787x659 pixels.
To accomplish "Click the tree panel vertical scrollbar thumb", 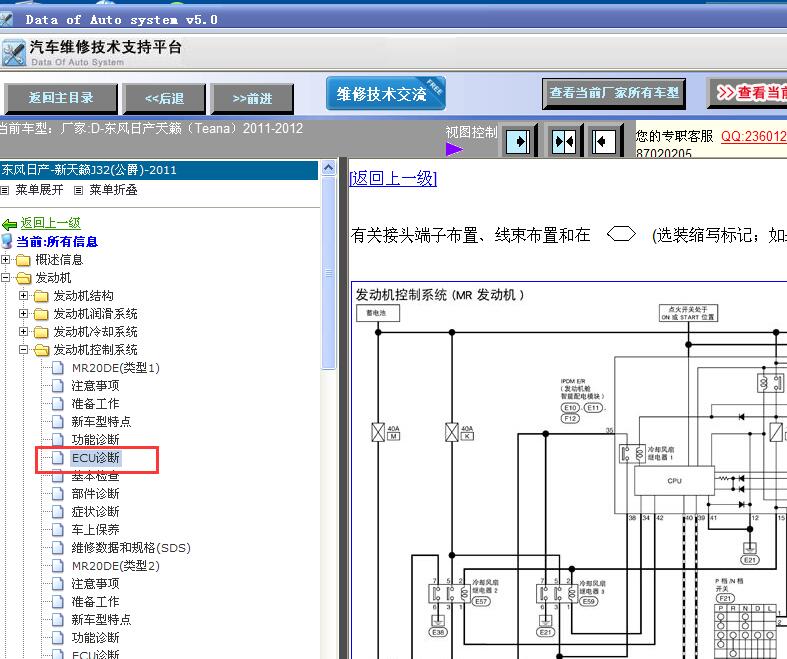I will point(329,273).
